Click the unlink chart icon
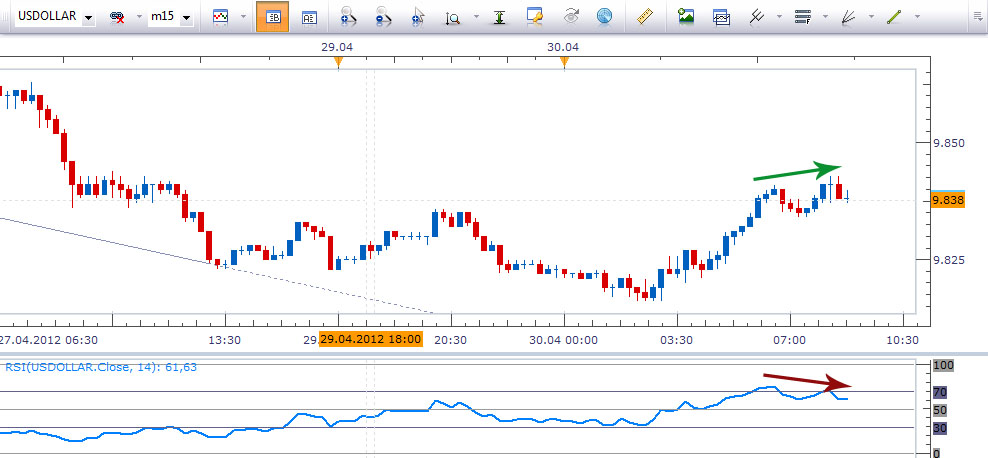 (117, 17)
